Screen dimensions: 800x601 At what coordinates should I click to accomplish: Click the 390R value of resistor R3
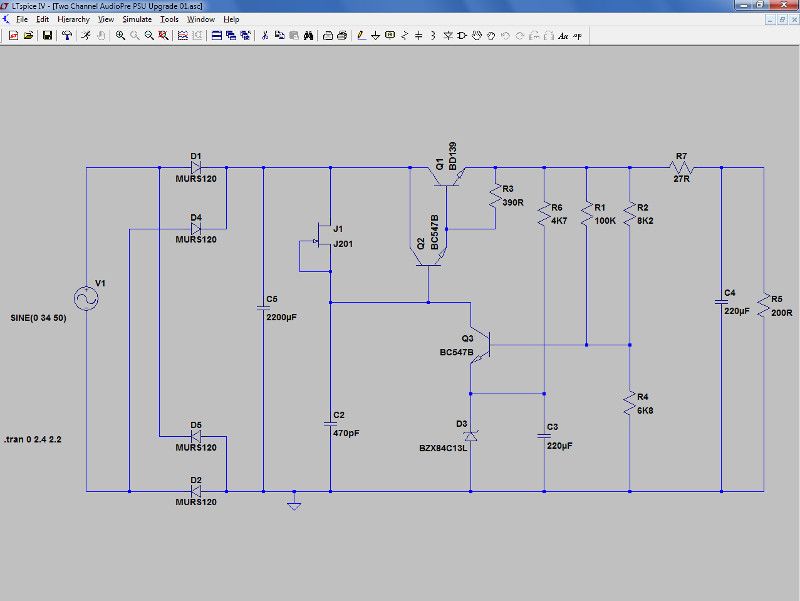pos(513,202)
